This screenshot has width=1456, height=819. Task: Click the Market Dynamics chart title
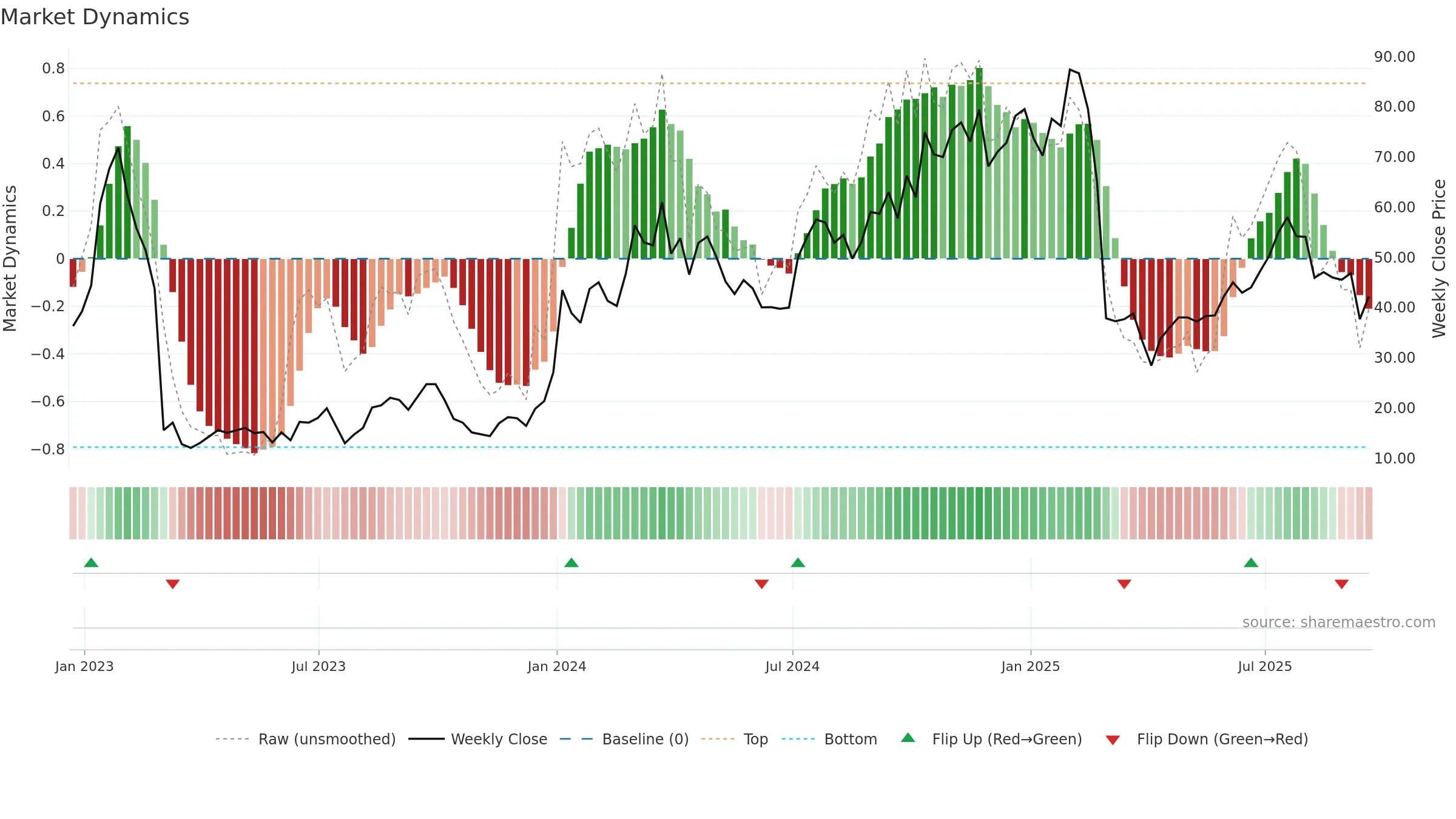tap(95, 17)
